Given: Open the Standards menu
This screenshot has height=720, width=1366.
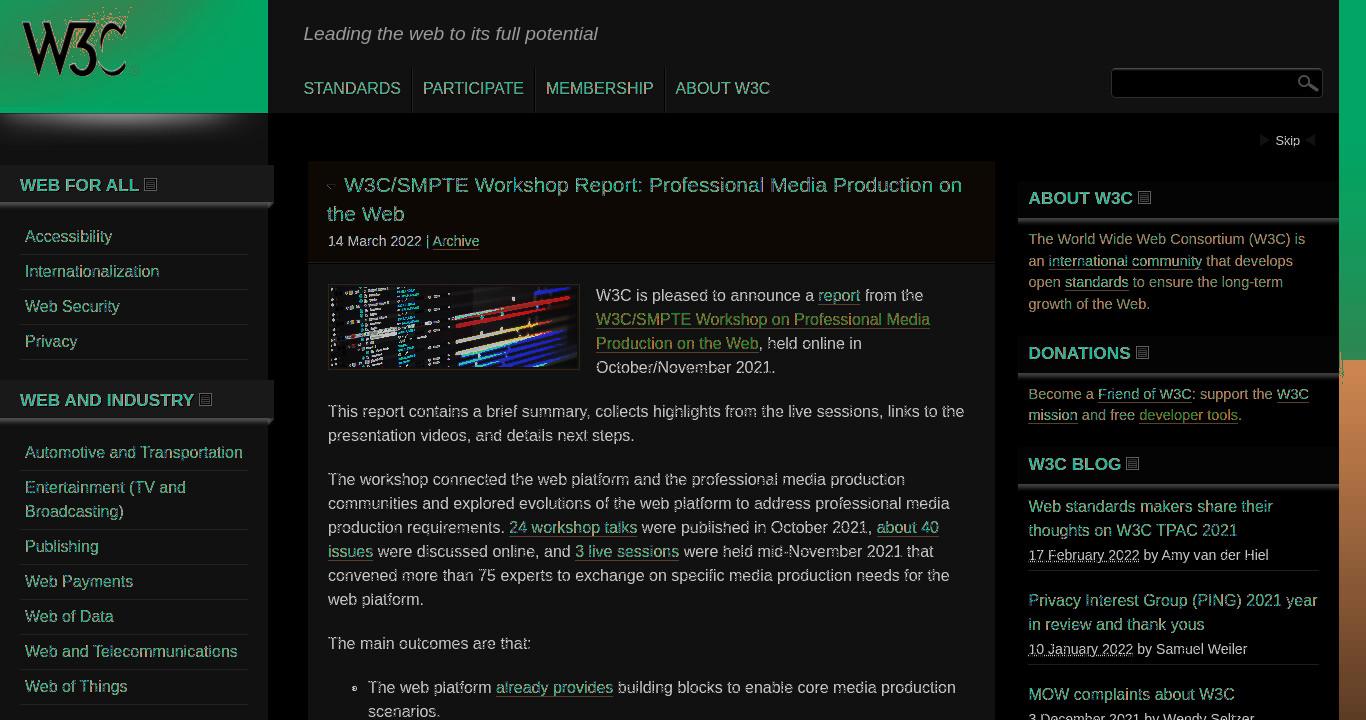Looking at the screenshot, I should (352, 88).
